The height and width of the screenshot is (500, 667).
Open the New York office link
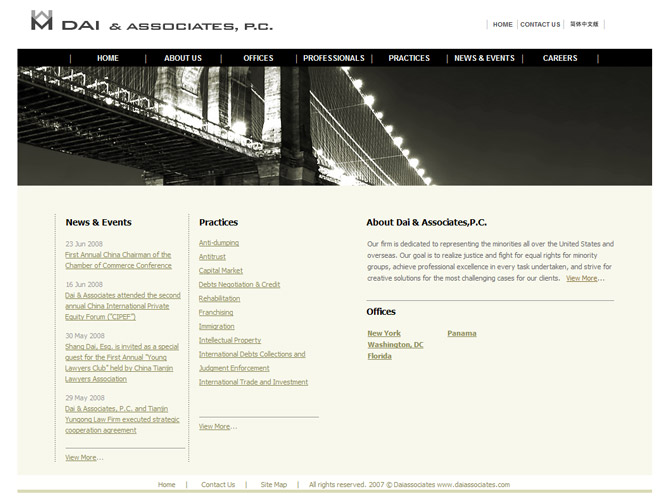(x=384, y=333)
